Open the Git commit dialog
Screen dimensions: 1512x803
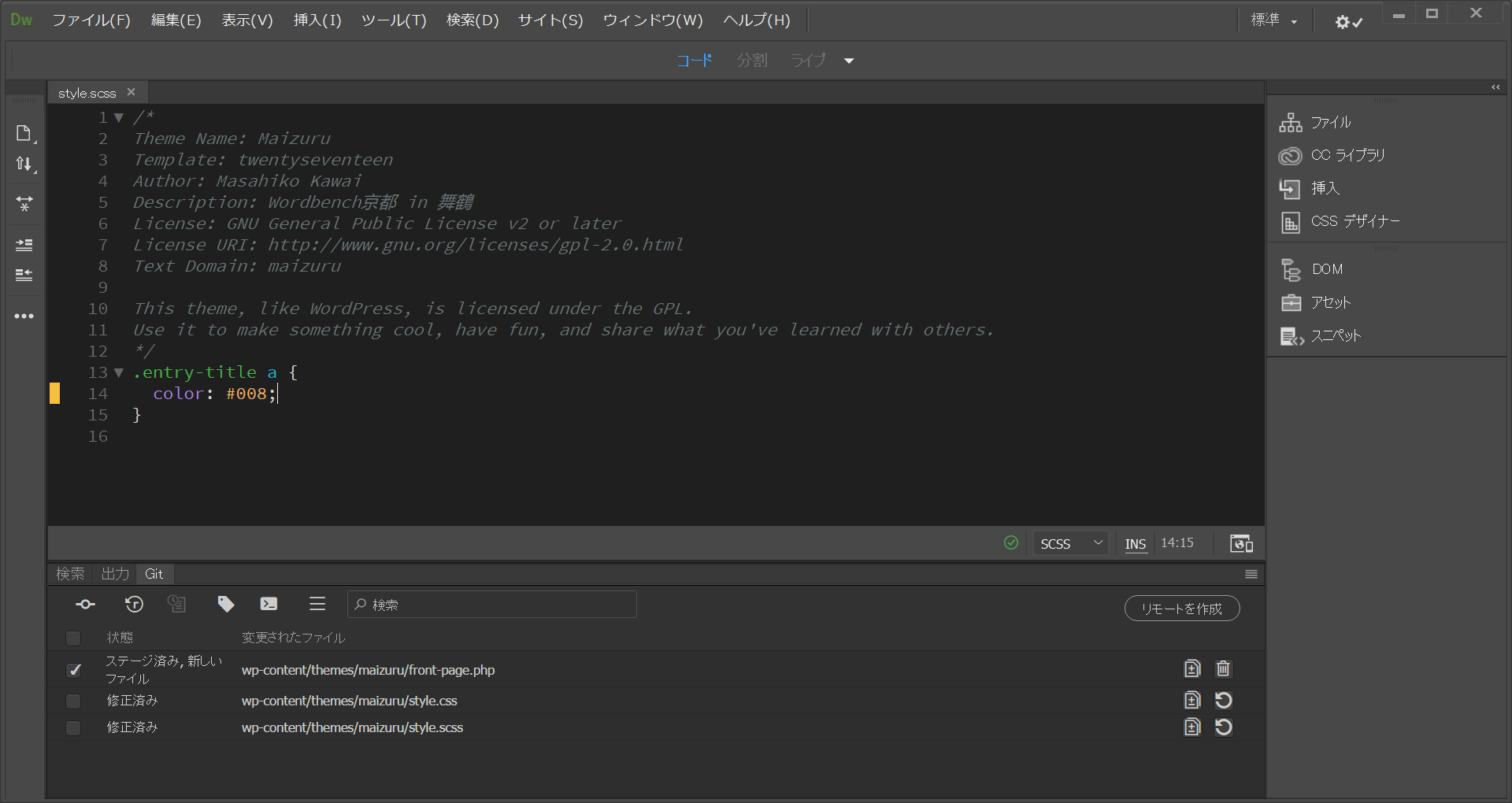click(84, 605)
